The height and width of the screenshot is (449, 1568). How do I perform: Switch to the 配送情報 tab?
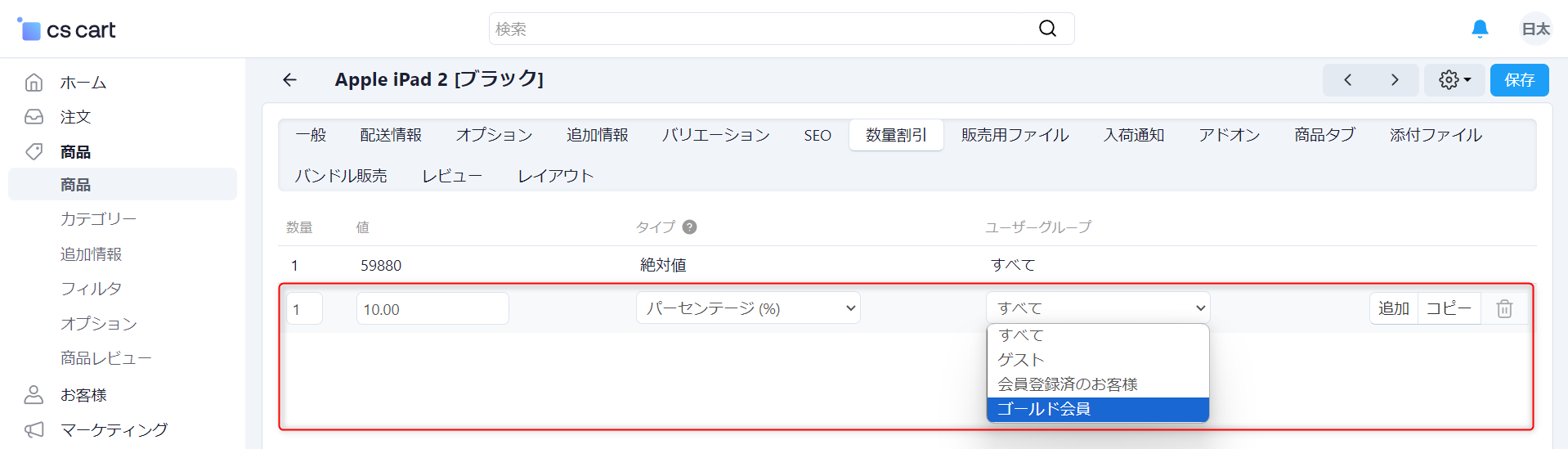click(391, 135)
